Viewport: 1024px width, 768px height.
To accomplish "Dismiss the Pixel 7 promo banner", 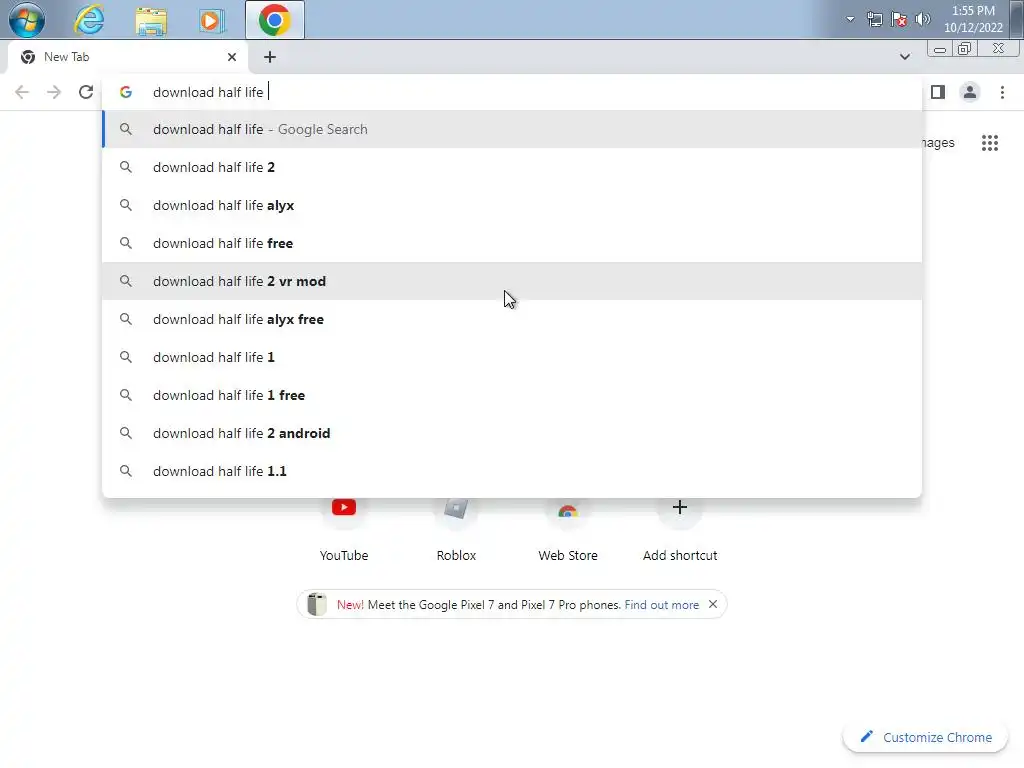I will [x=713, y=604].
